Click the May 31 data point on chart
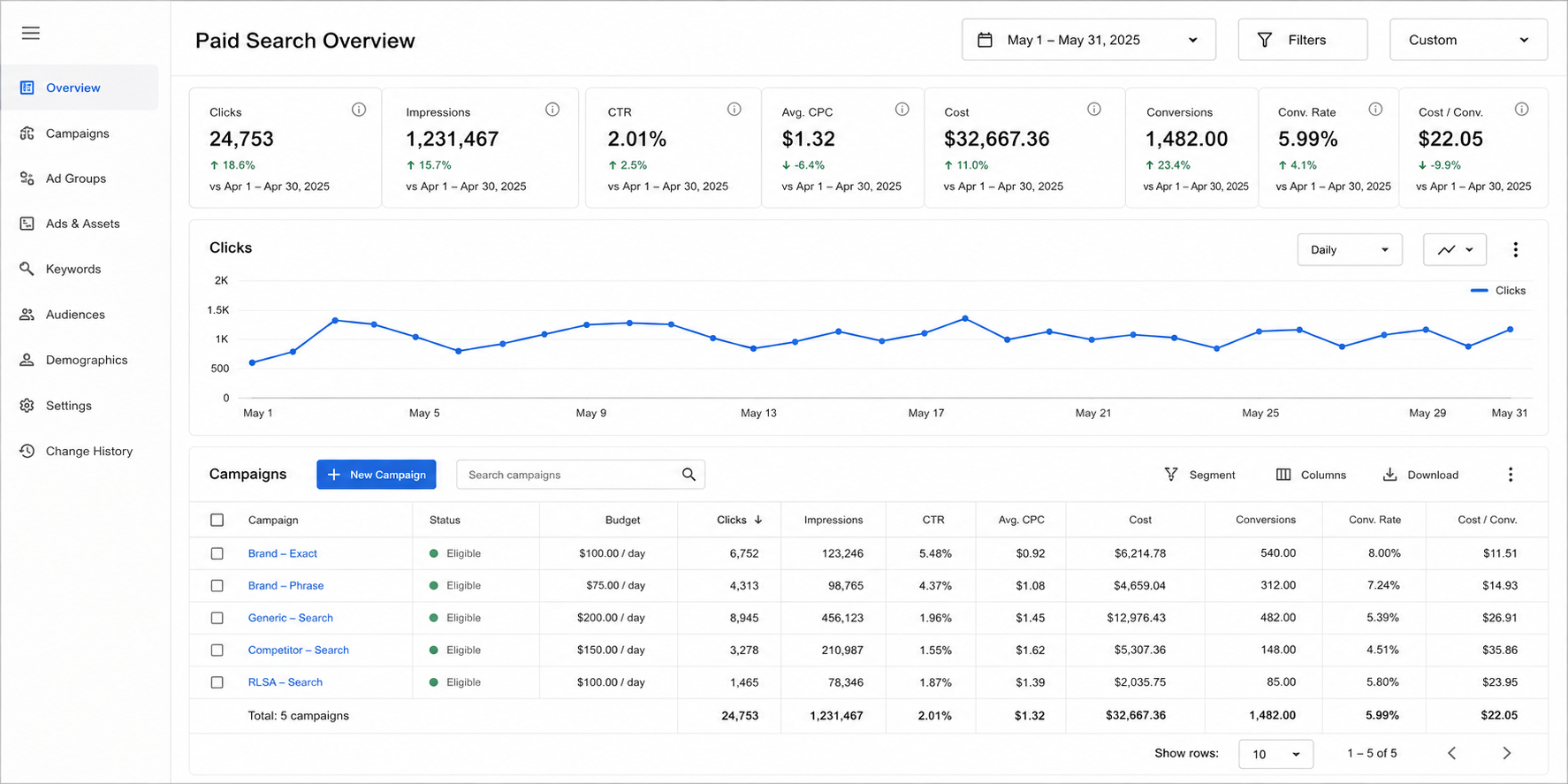This screenshot has height=784, width=1568. tap(1510, 330)
